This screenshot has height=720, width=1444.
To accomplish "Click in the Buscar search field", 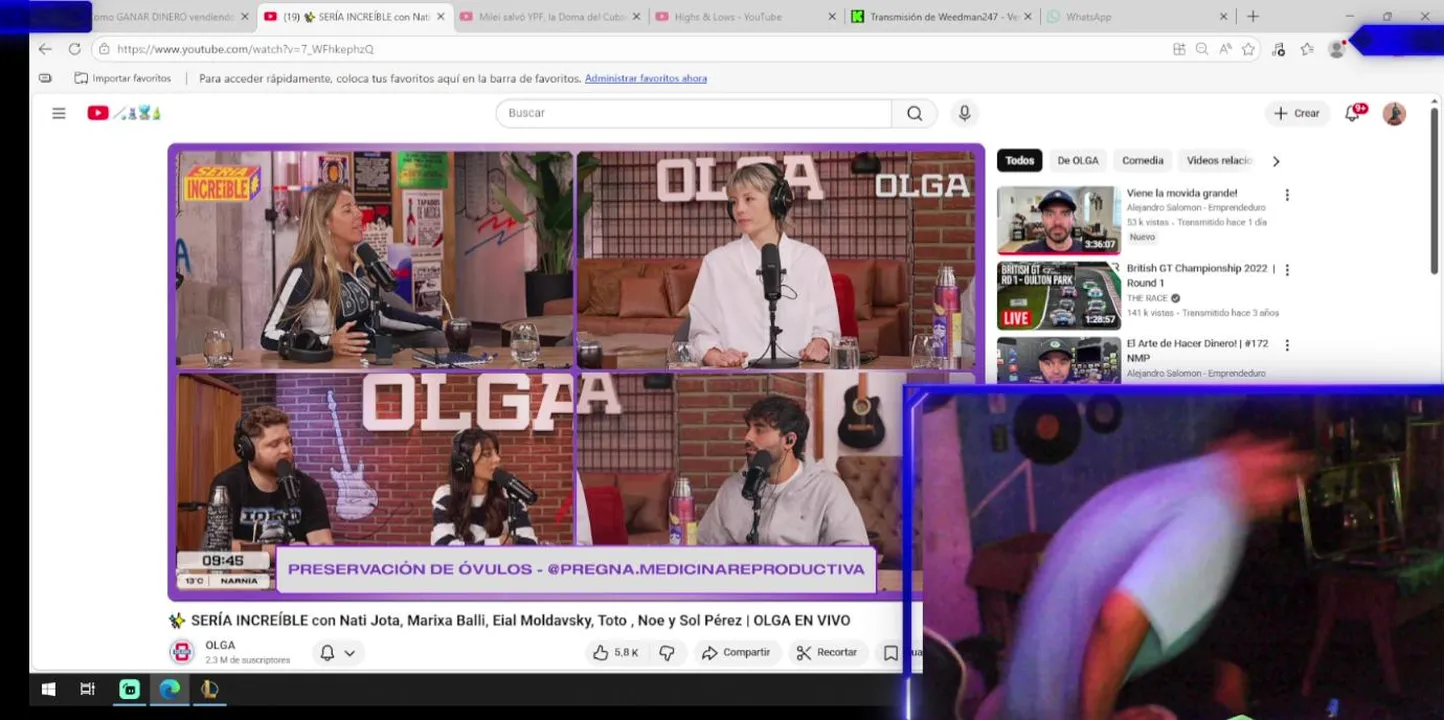I will click(x=693, y=113).
